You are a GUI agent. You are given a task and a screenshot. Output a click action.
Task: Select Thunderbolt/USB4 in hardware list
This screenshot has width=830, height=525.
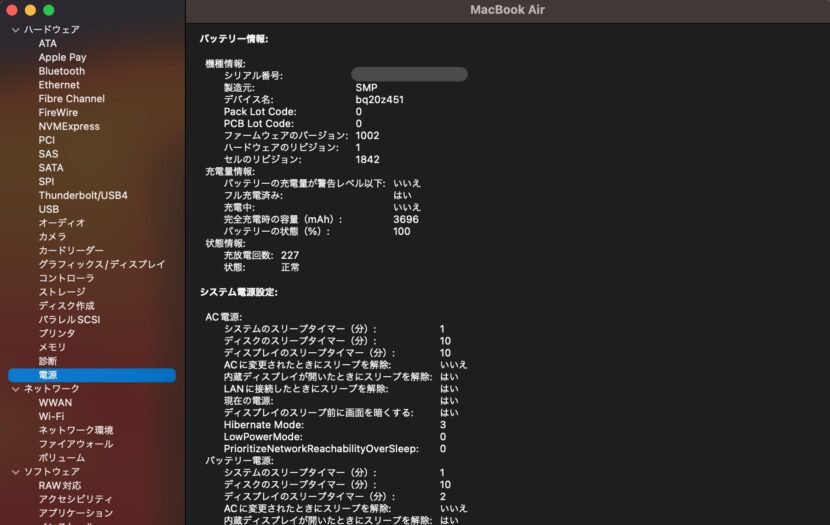[x=83, y=195]
